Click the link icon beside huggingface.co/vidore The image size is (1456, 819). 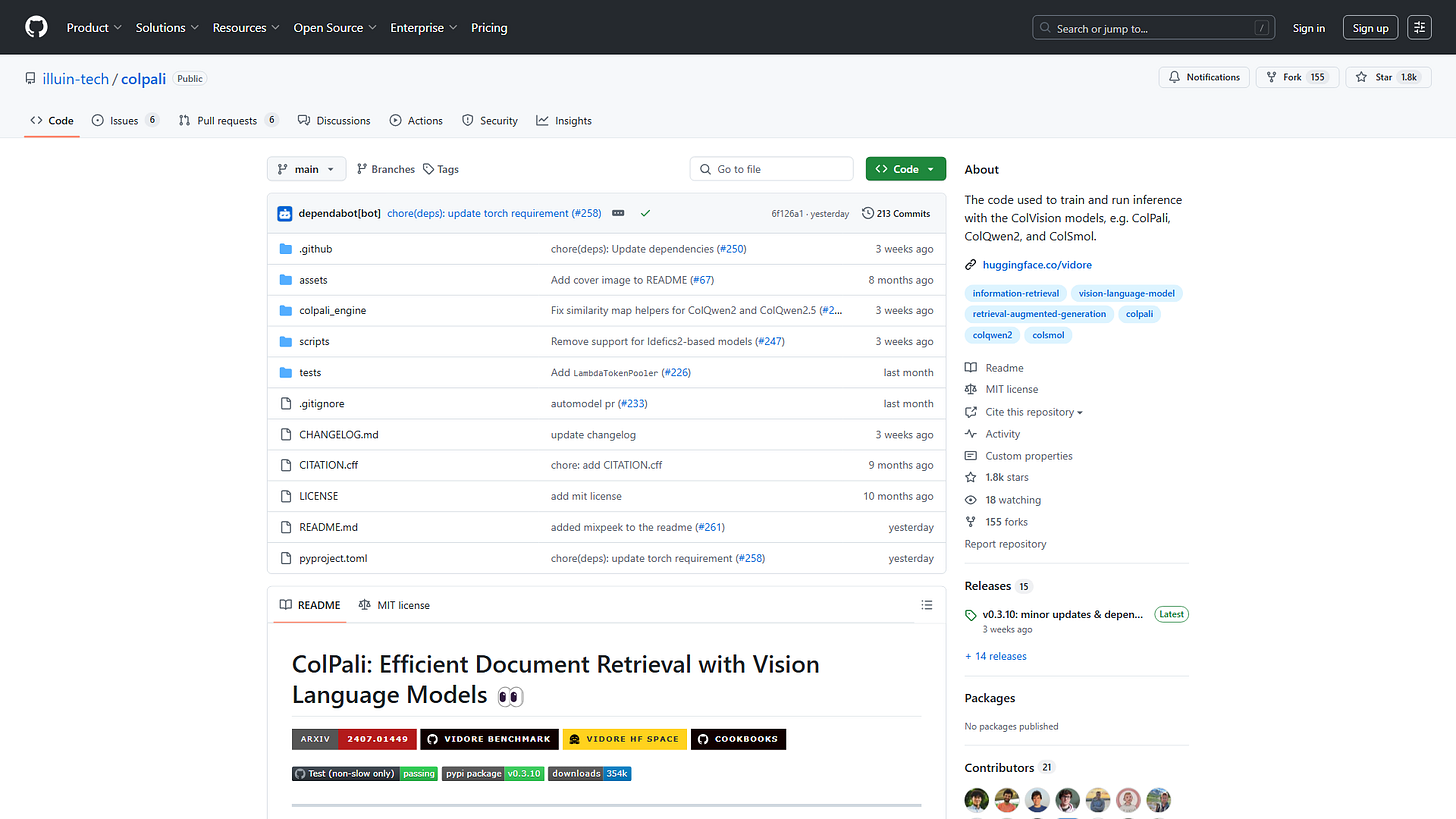971,265
